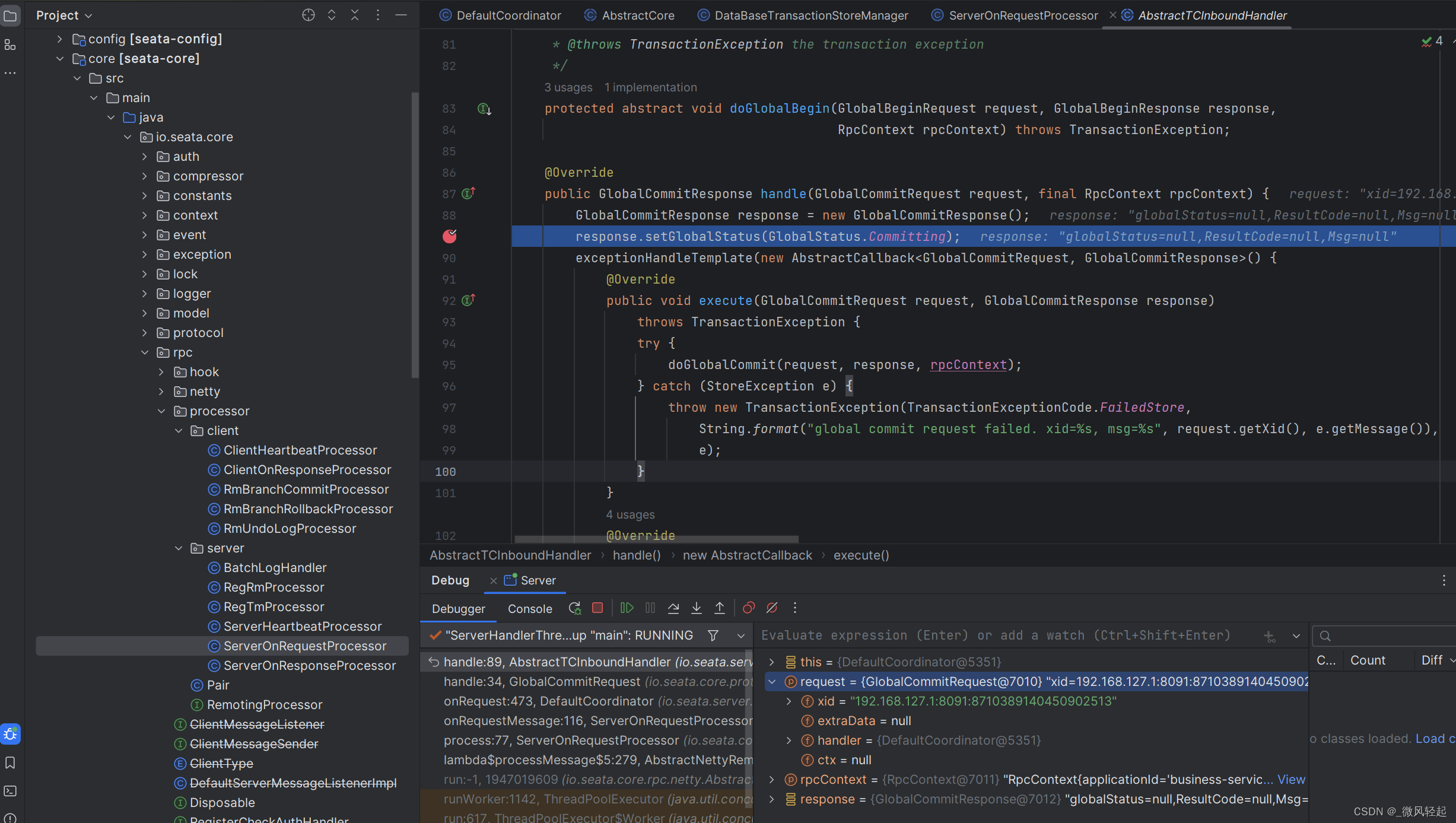Click the editor horizontal scrollbar
The height and width of the screenshot is (823, 1456).
click(x=656, y=539)
